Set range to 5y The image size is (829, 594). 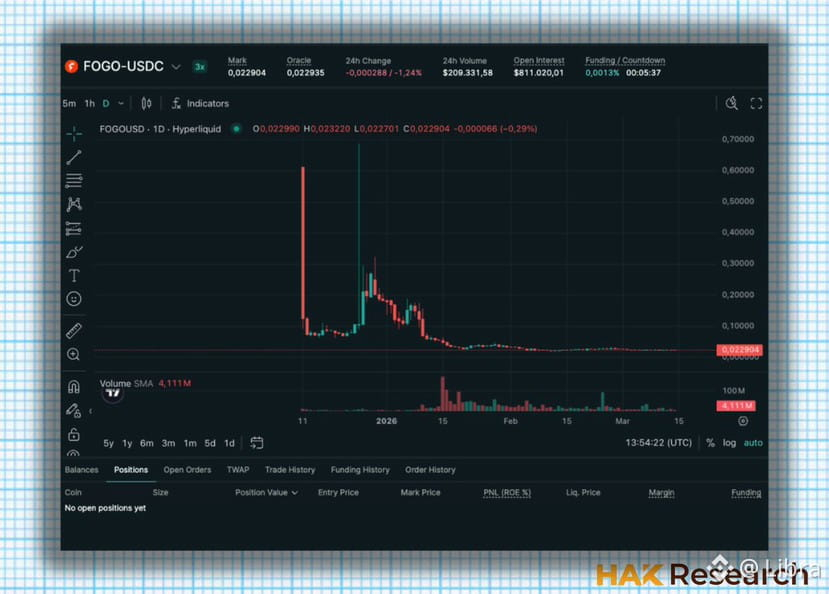tap(108, 443)
